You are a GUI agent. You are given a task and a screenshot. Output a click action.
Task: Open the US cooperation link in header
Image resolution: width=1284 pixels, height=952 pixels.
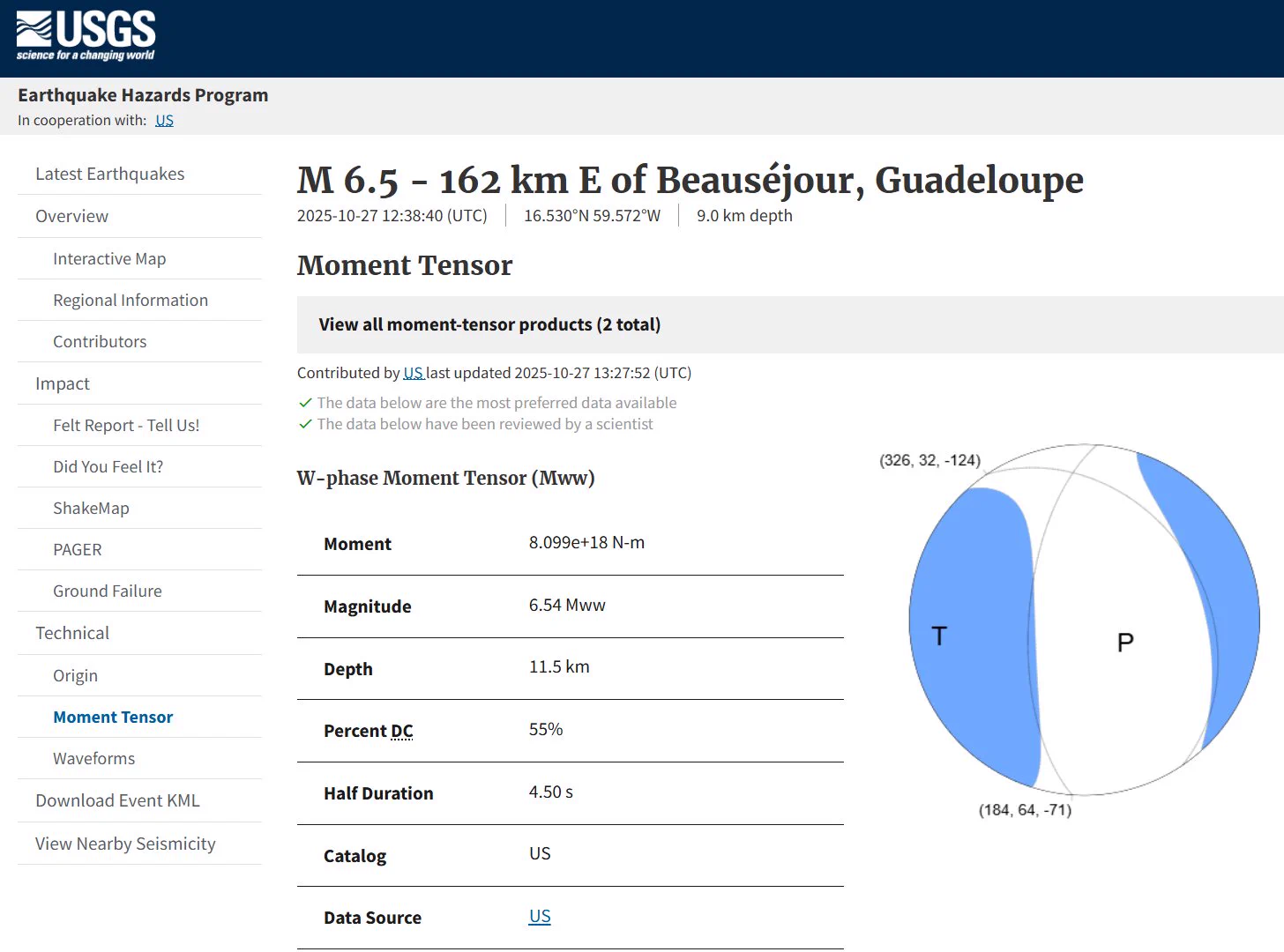pos(164,121)
